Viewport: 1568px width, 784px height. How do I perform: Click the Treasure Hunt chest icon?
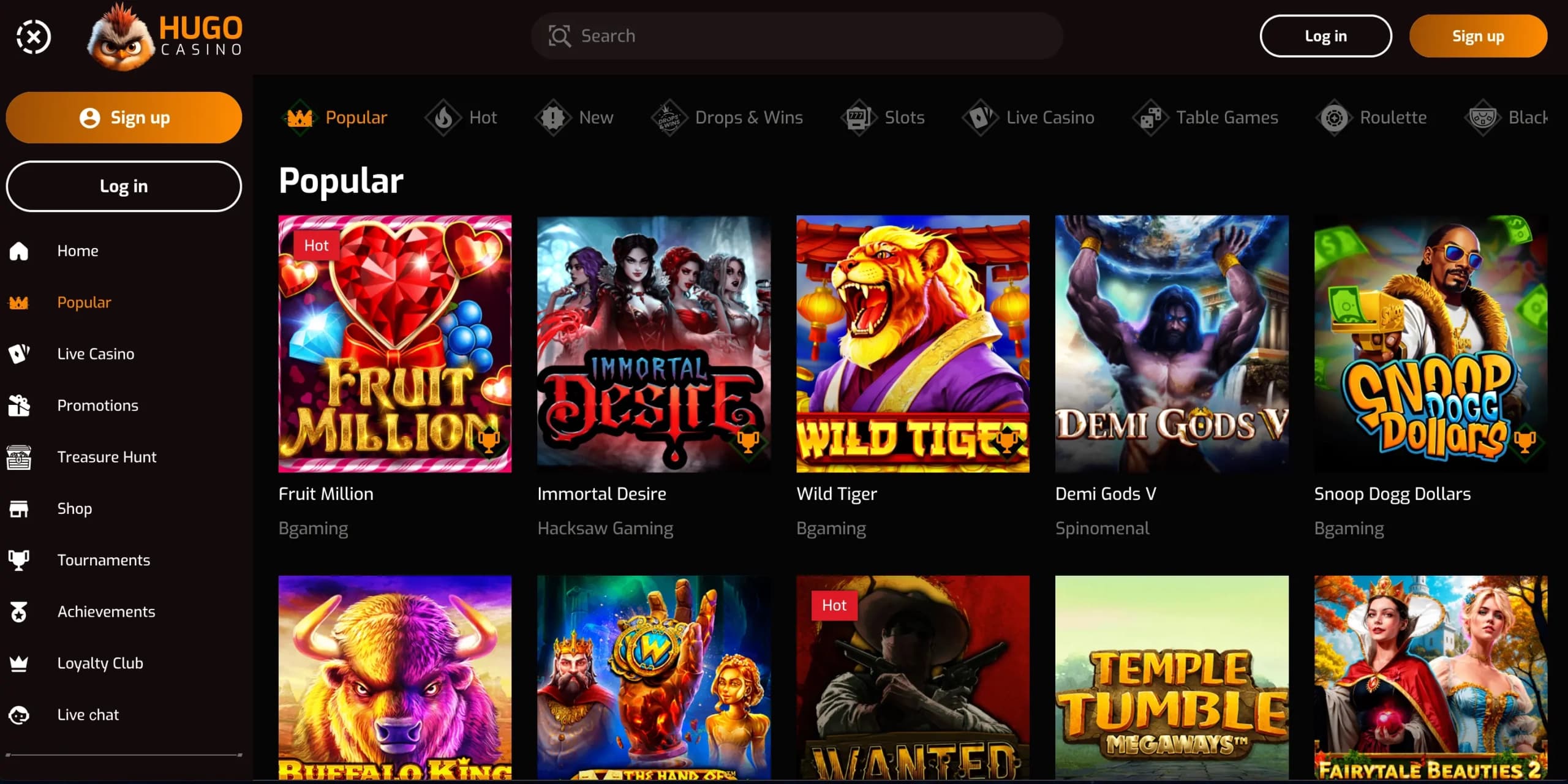[x=19, y=456]
